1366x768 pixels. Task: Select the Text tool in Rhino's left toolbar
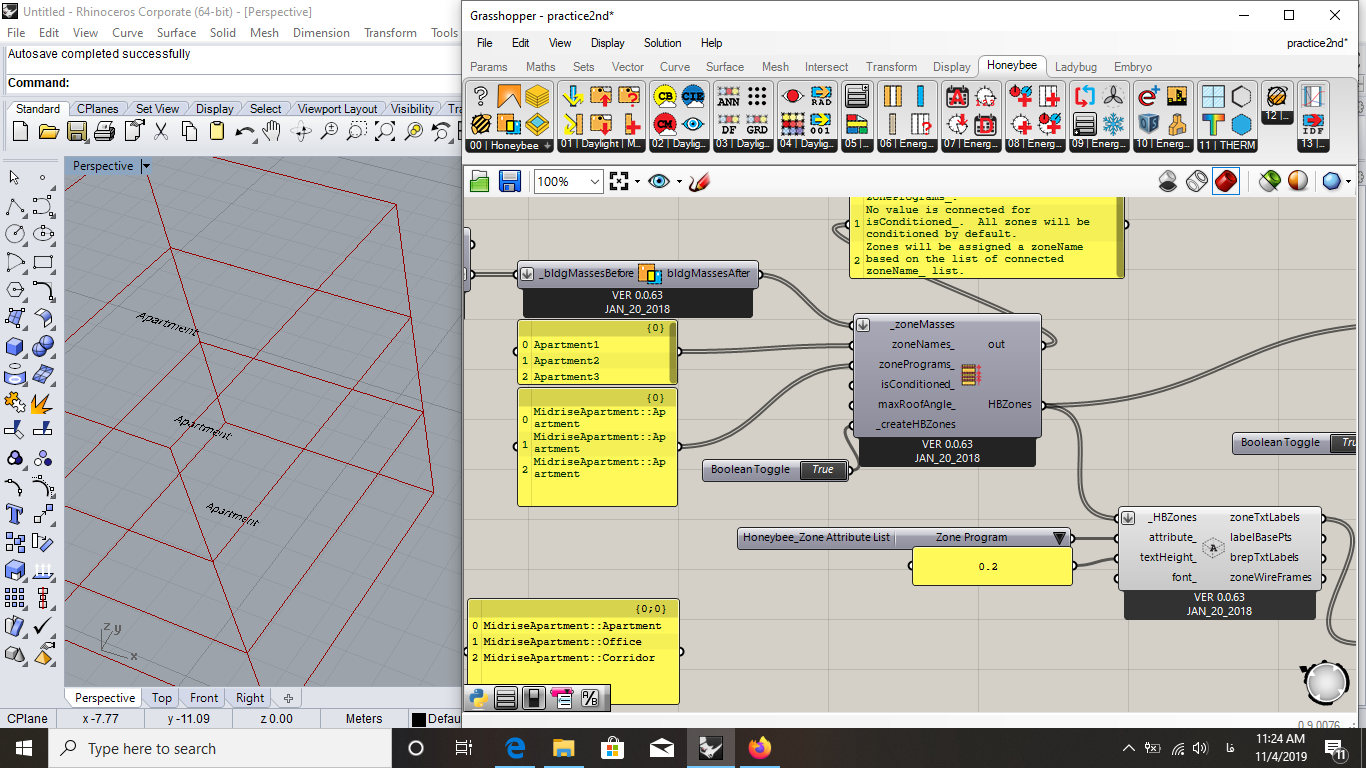15,514
